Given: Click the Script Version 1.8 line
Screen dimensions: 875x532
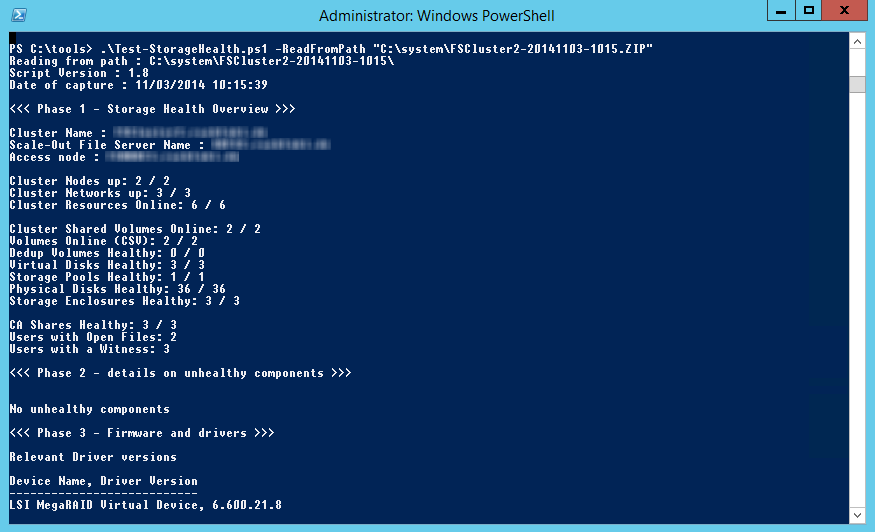Looking at the screenshot, I should pos(79,73).
